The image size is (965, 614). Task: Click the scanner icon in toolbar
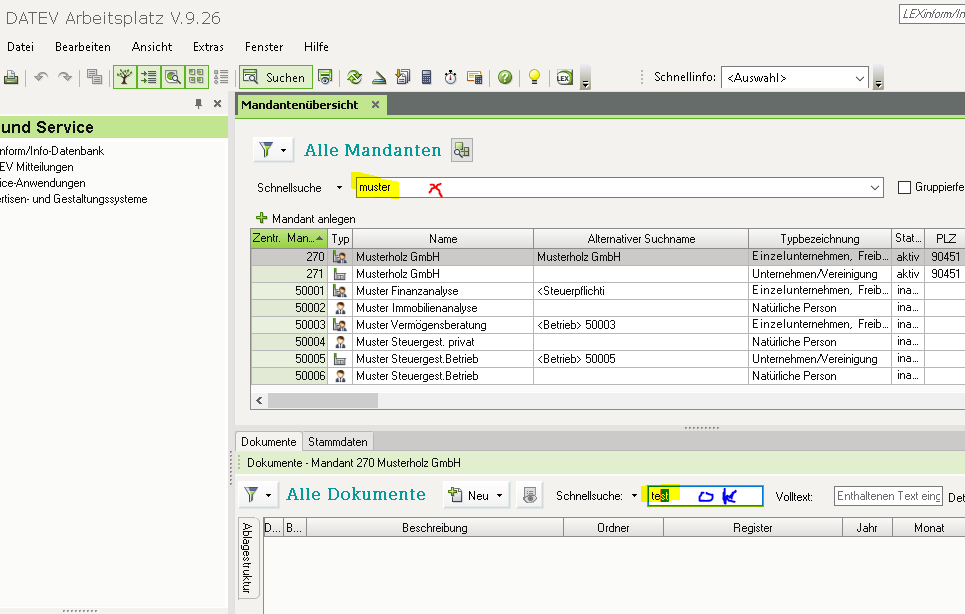pyautogui.click(x=378, y=78)
